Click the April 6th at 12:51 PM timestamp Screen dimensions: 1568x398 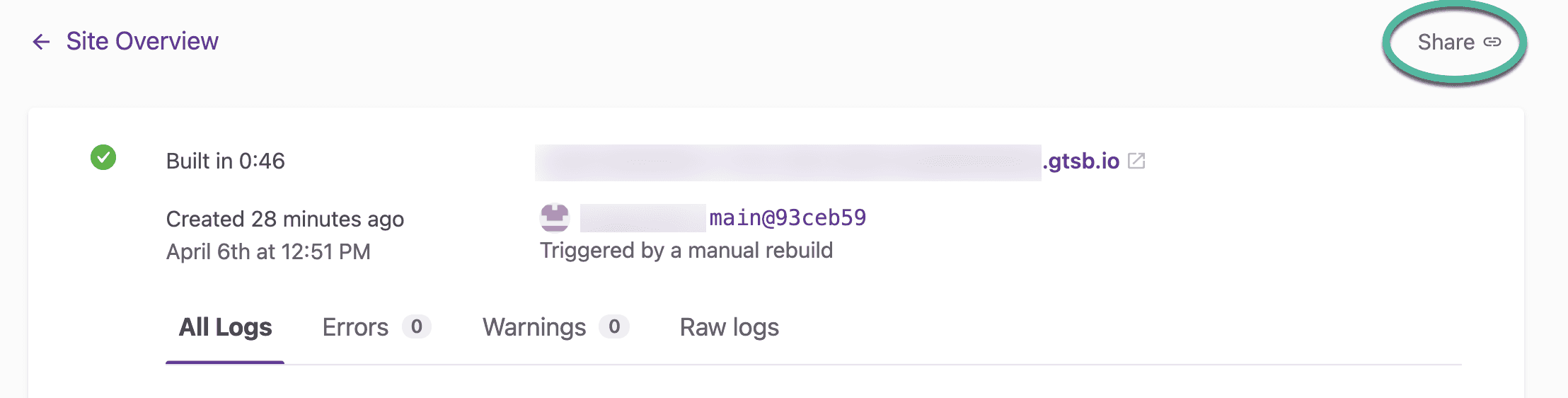click(x=268, y=252)
